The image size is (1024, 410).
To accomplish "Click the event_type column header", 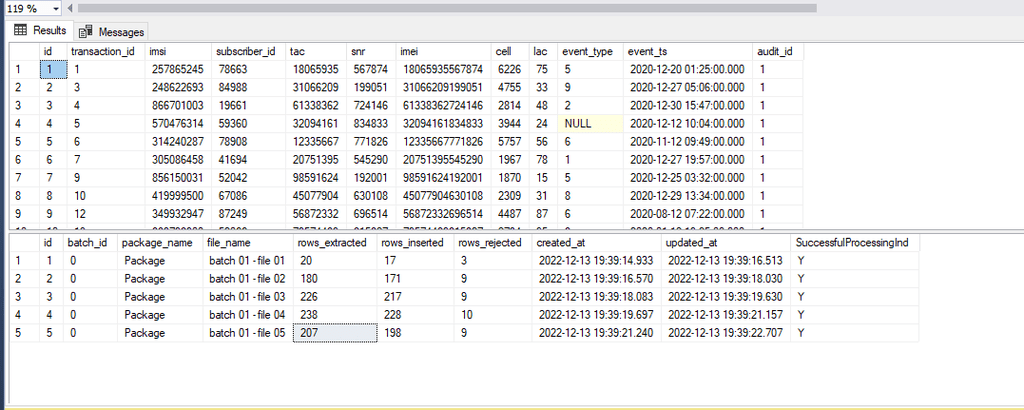I will (590, 52).
